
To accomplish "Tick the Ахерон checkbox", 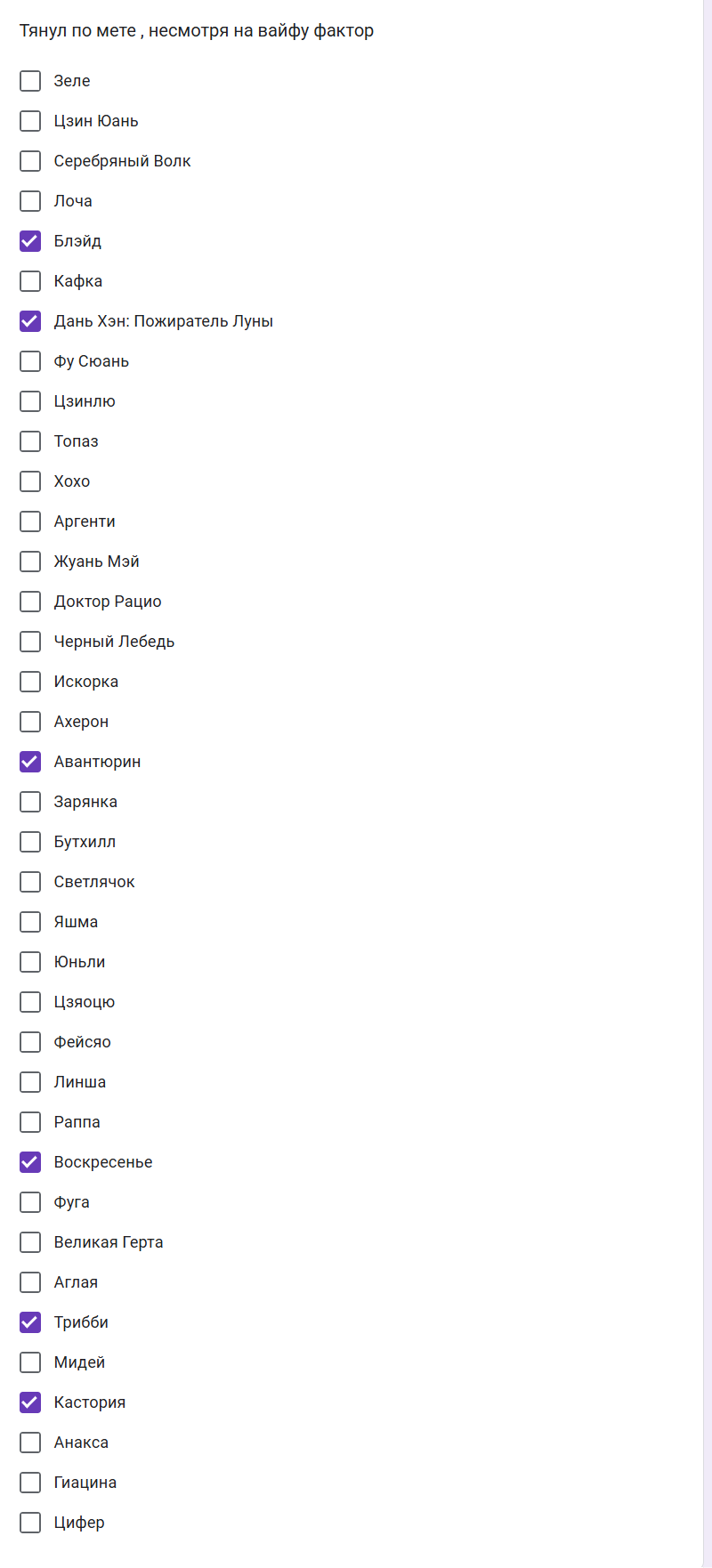I will tap(30, 722).
